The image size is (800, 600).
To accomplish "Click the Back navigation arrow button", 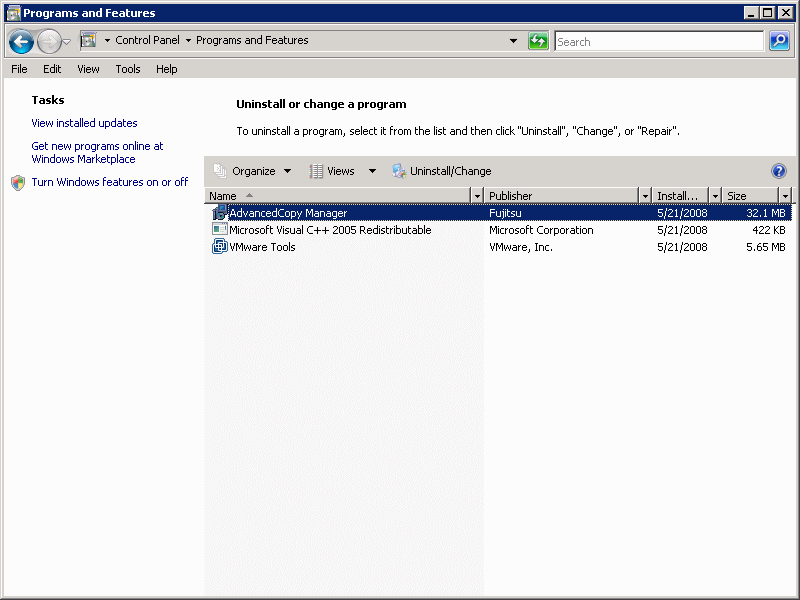I will pos(21,42).
